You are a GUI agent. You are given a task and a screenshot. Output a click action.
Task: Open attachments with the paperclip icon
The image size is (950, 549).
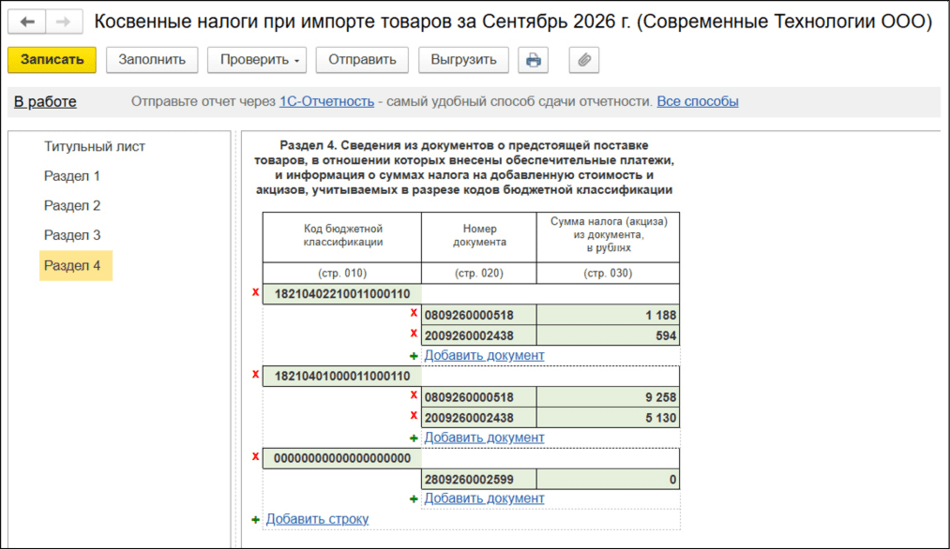click(x=584, y=60)
